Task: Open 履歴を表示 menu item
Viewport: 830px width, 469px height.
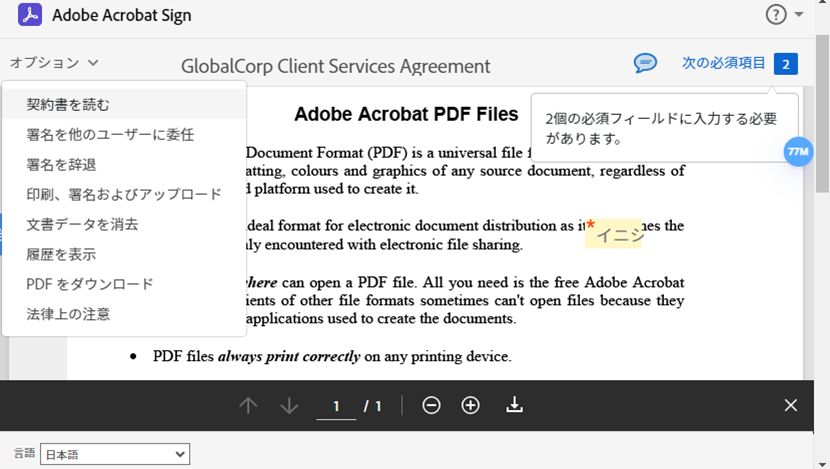Action: tap(124, 254)
